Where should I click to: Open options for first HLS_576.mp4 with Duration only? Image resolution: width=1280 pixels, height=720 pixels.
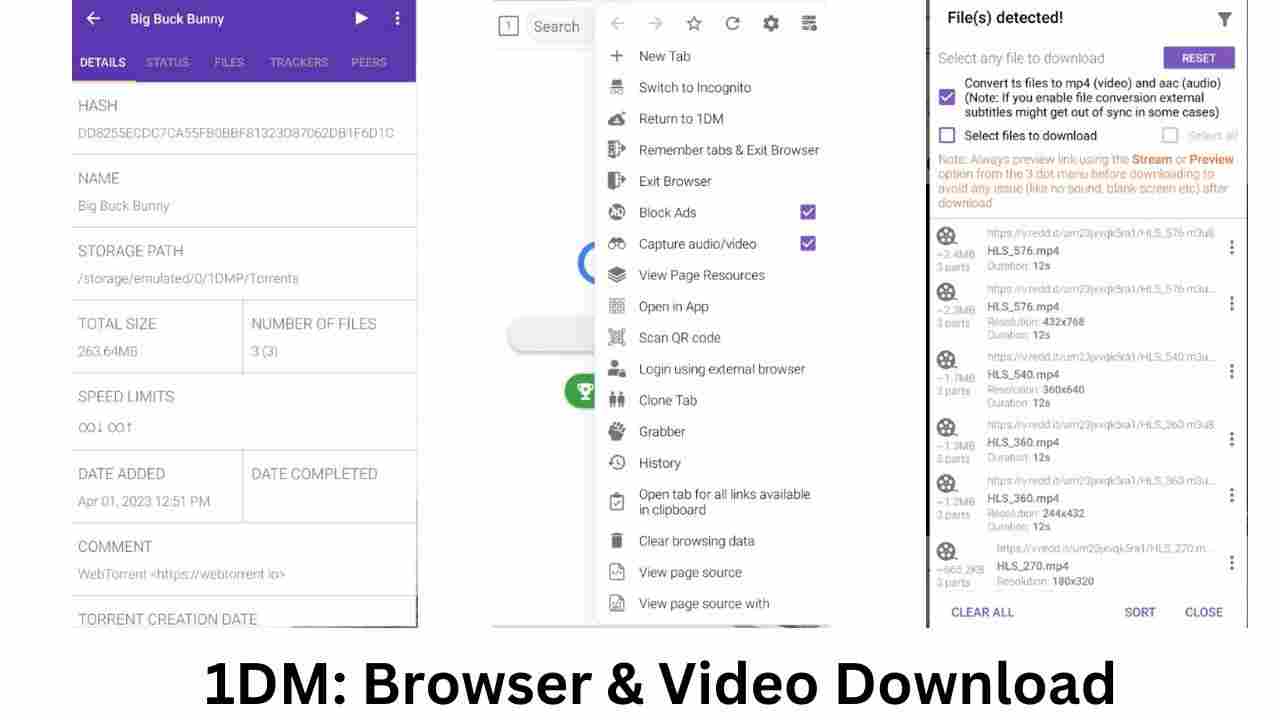click(x=1231, y=247)
